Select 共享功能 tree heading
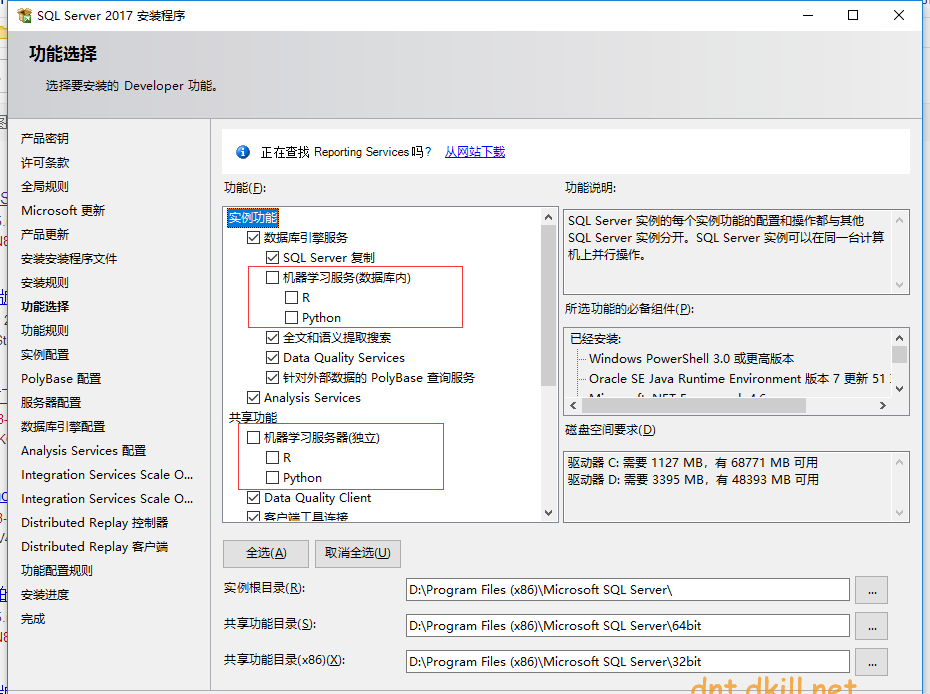Image resolution: width=930 pixels, height=694 pixels. pyautogui.click(x=253, y=418)
